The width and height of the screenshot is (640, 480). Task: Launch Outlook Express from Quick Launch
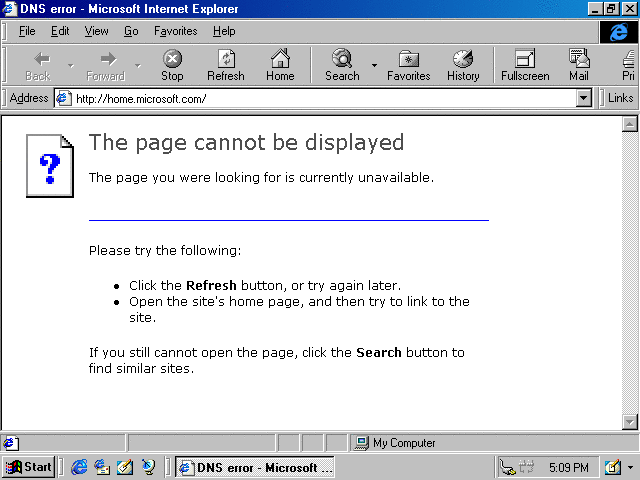pyautogui.click(x=102, y=467)
